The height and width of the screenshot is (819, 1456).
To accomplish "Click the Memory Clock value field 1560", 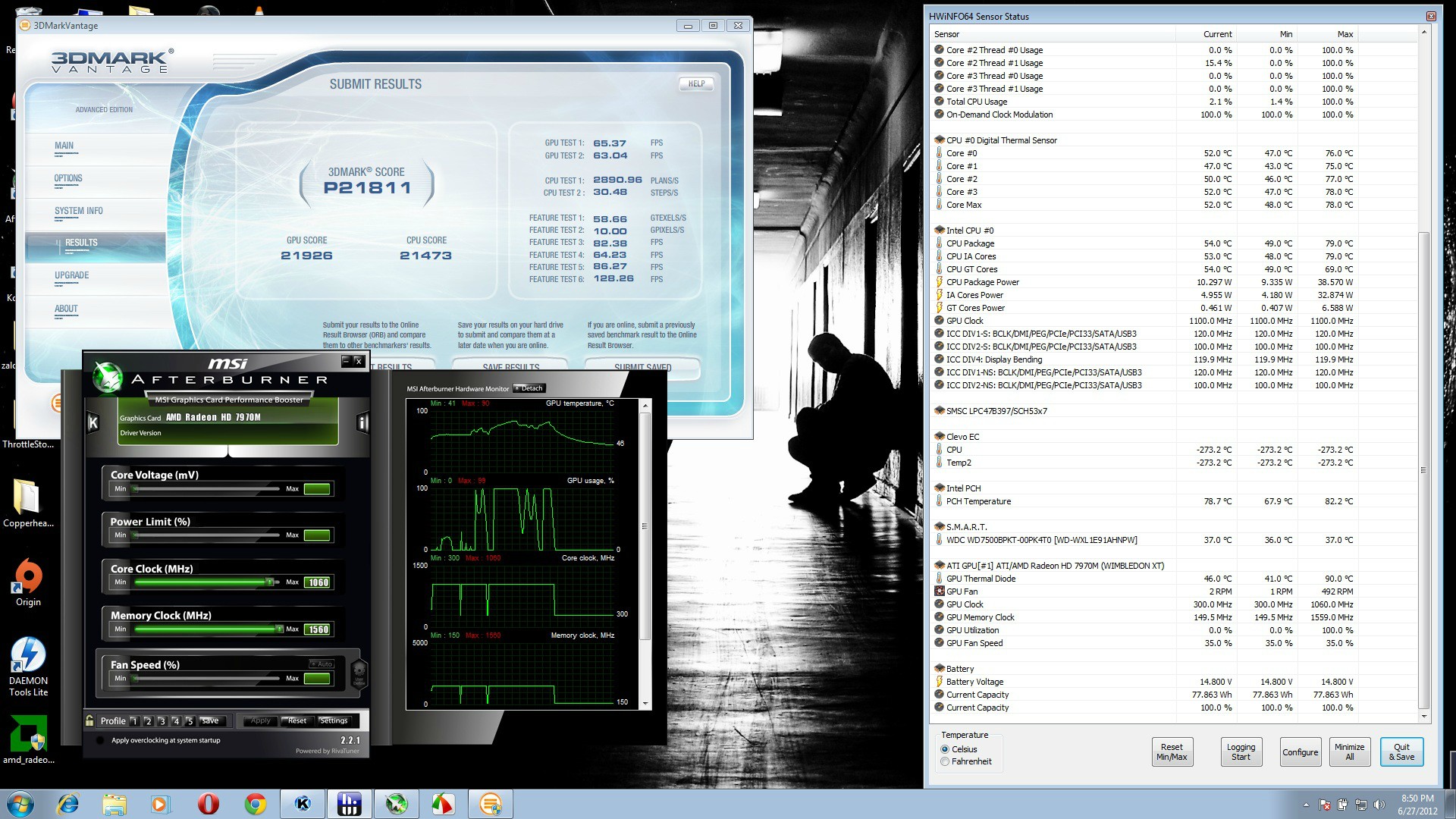I will click(x=318, y=629).
